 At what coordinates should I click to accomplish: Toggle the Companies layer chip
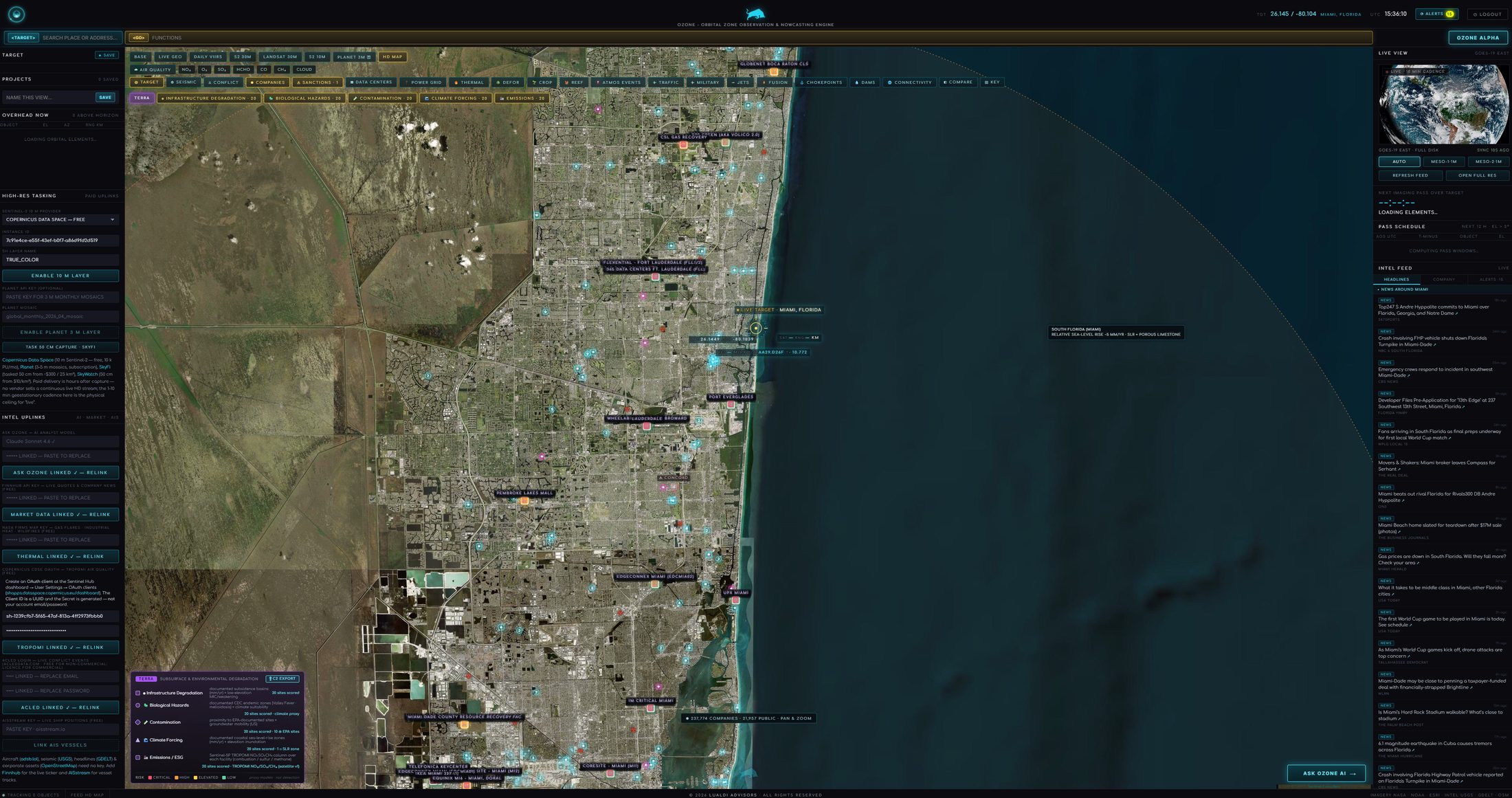pos(267,82)
